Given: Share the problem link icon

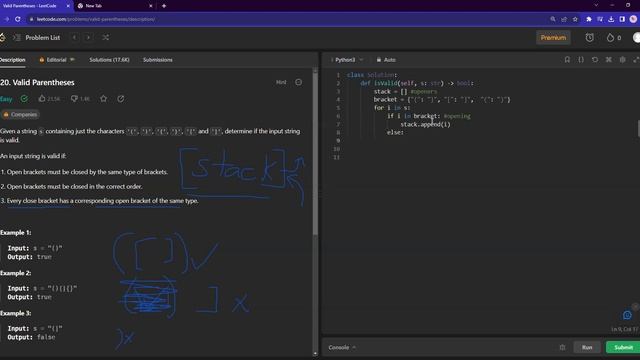Looking at the screenshot, I should tap(121, 99).
